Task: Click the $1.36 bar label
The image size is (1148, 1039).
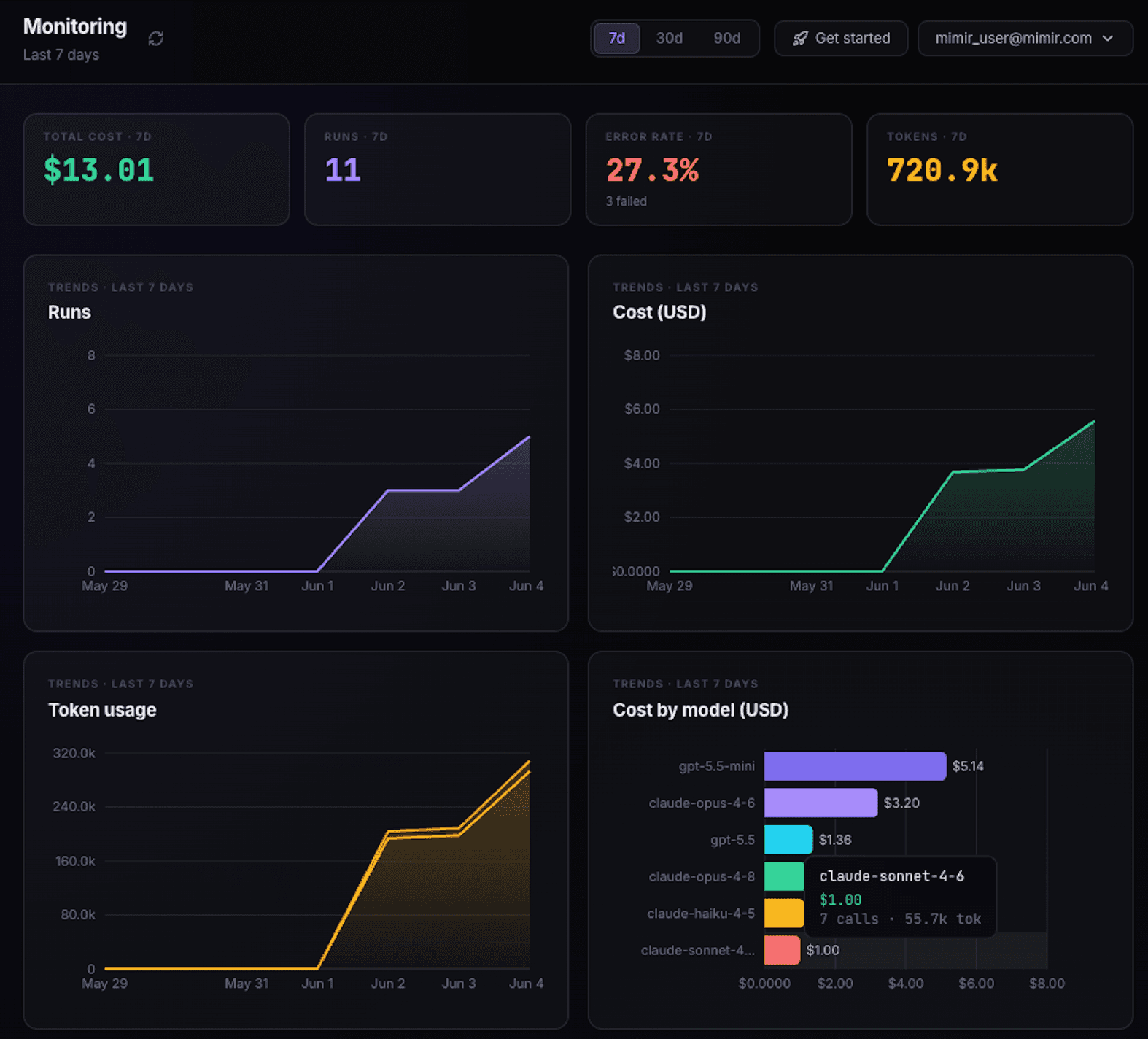Action: (x=835, y=840)
